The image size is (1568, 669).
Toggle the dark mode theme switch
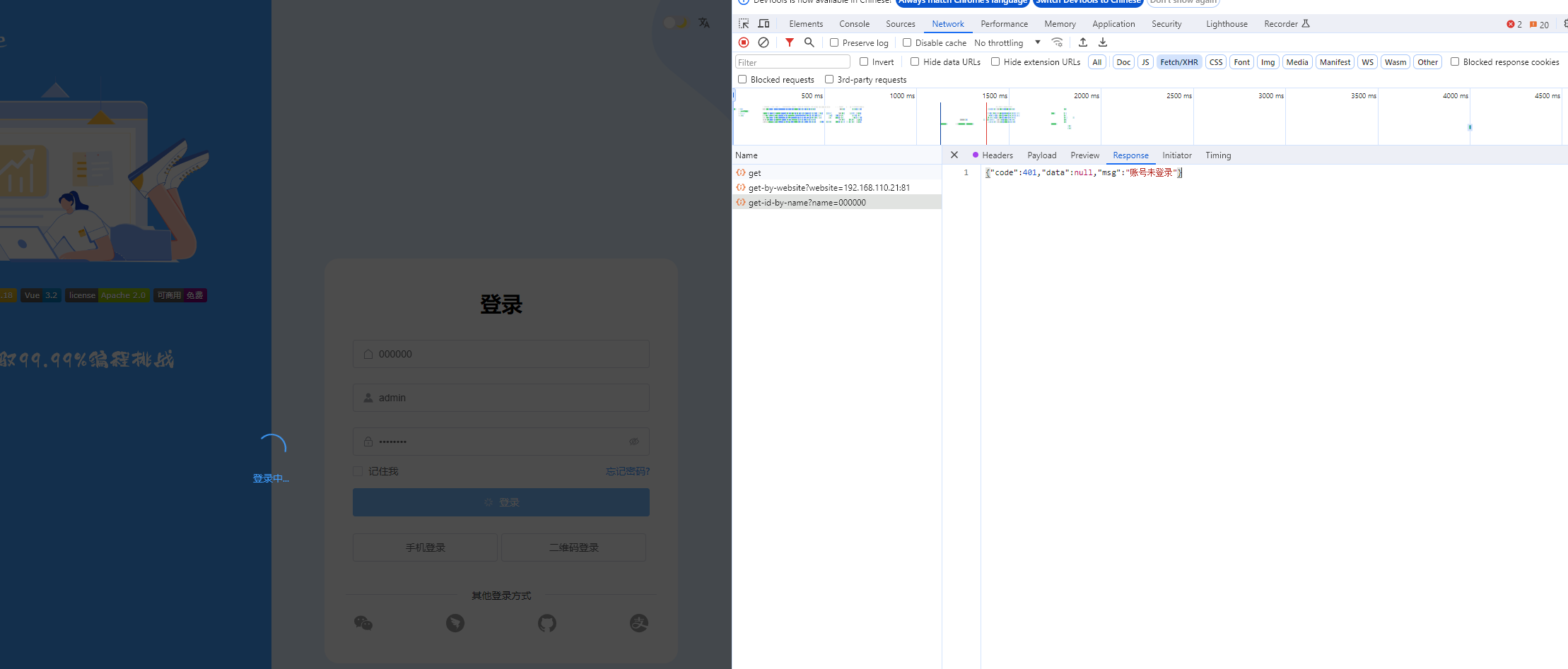(675, 23)
